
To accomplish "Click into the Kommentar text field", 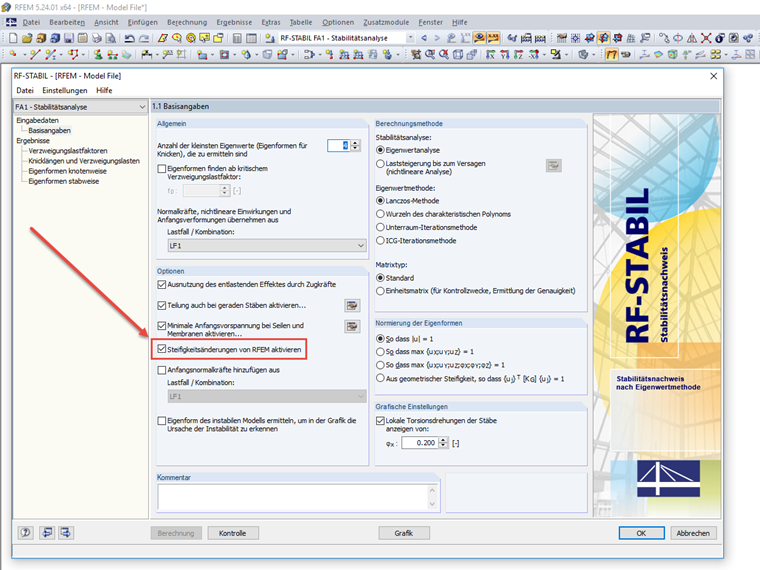I will pyautogui.click(x=293, y=497).
